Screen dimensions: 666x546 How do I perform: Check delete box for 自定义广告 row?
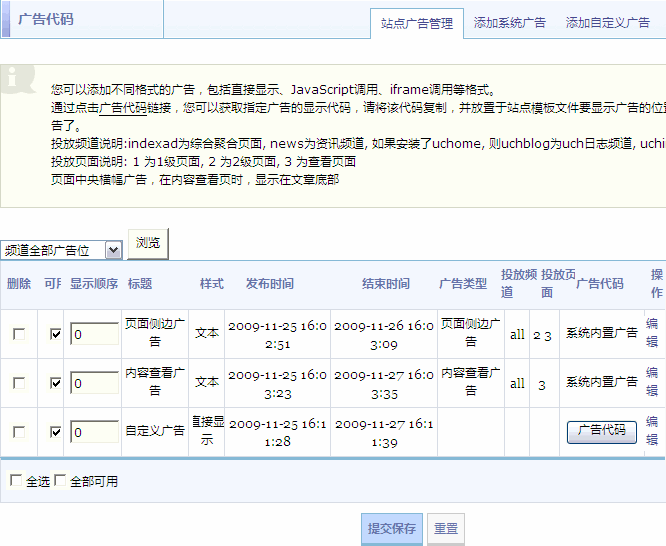(18, 432)
